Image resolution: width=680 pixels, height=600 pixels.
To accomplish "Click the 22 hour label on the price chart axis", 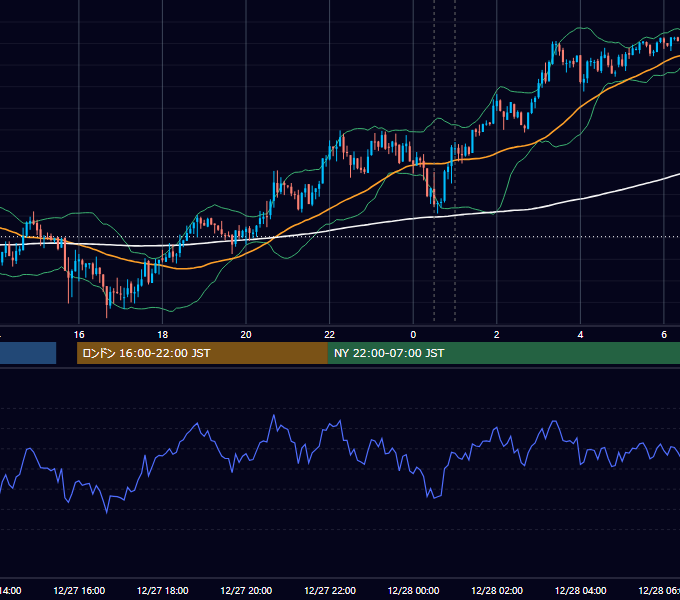I will click(330, 335).
